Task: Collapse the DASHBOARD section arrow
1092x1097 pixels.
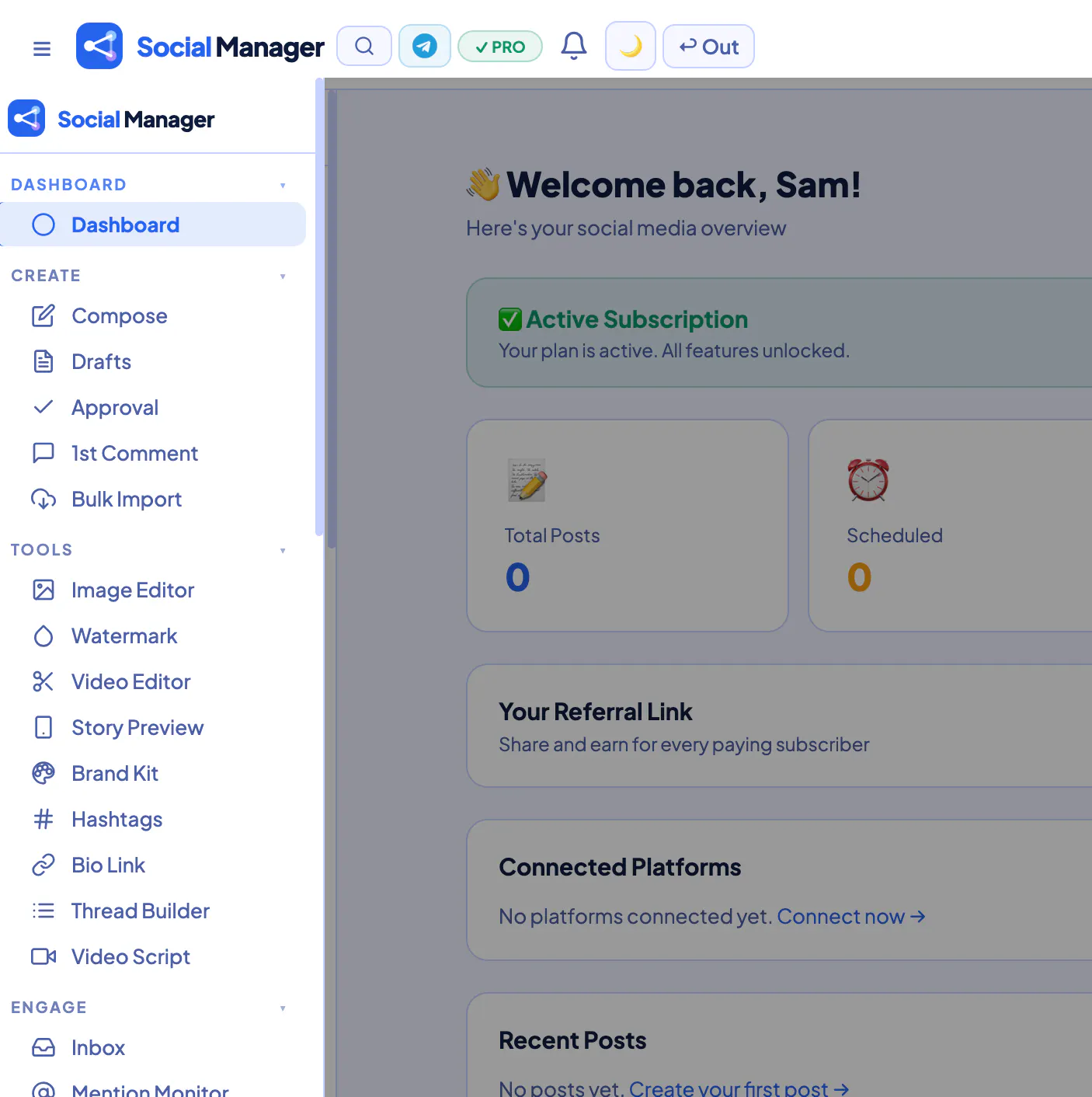Action: pyautogui.click(x=283, y=185)
